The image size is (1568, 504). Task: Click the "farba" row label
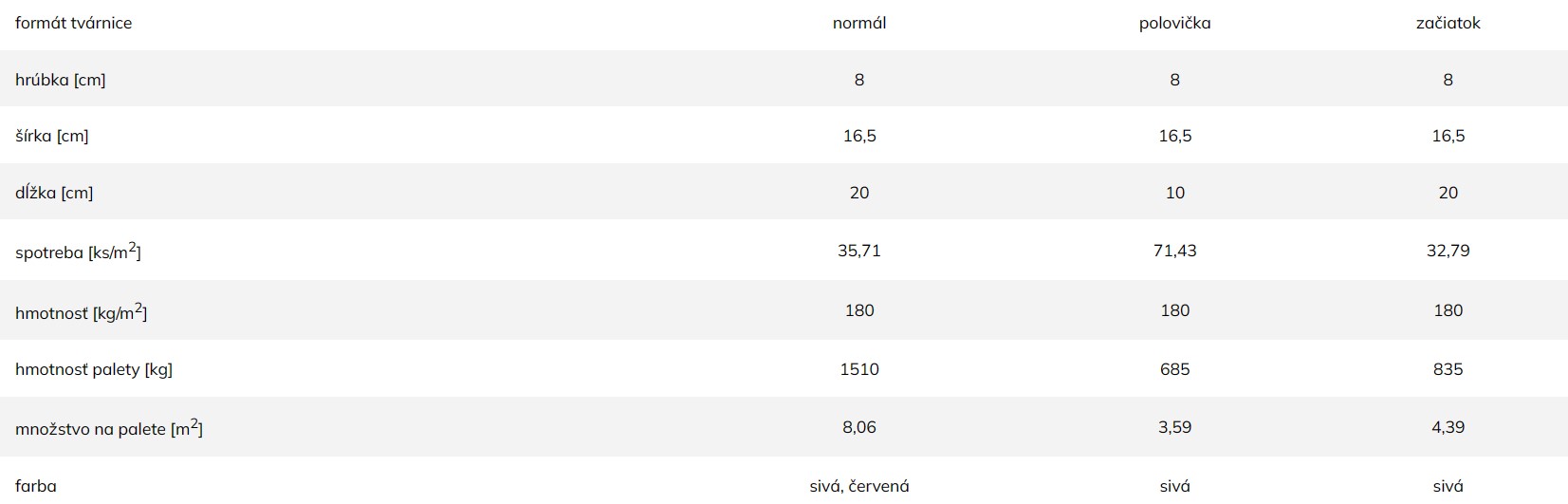[x=36, y=487]
